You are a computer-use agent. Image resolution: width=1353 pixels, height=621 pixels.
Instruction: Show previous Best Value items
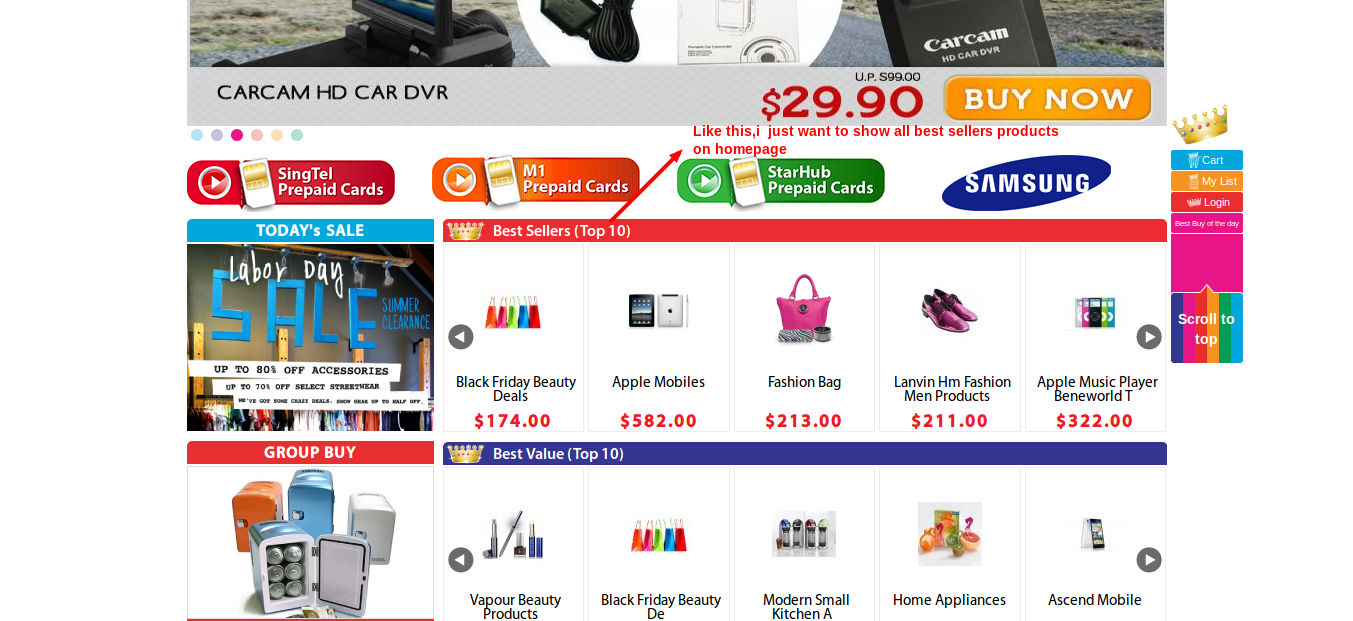pos(460,560)
